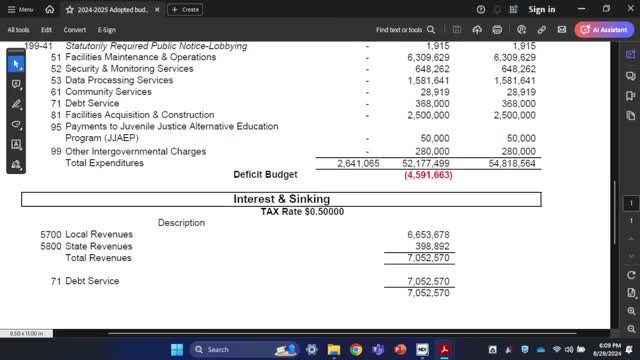
Task: Upload file to cloud storage icon
Action: point(477,30)
